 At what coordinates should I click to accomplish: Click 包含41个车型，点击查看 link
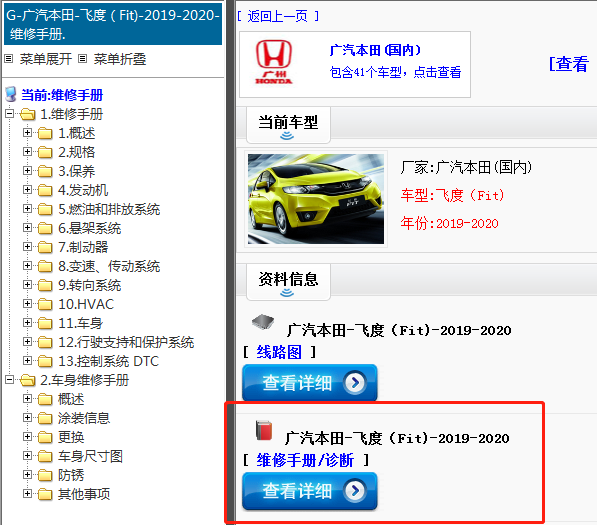tap(395, 72)
